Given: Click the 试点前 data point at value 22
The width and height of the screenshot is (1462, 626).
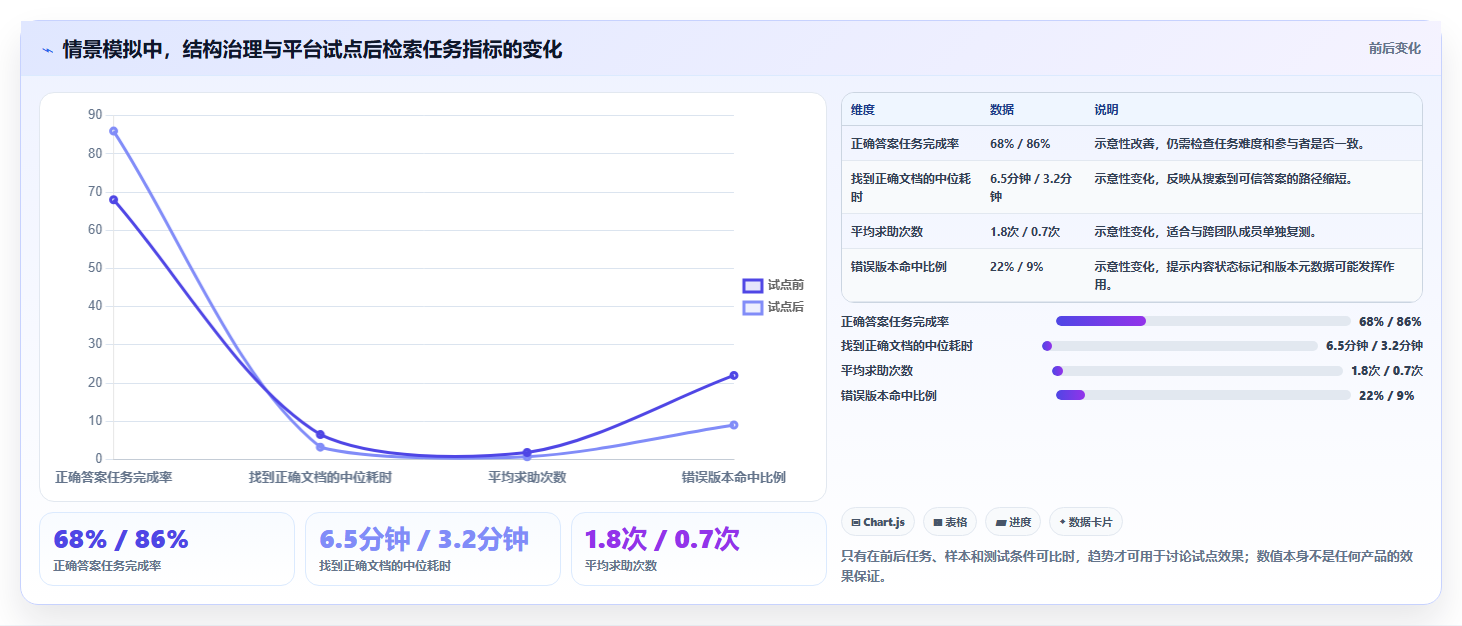Looking at the screenshot, I should pos(734,375).
